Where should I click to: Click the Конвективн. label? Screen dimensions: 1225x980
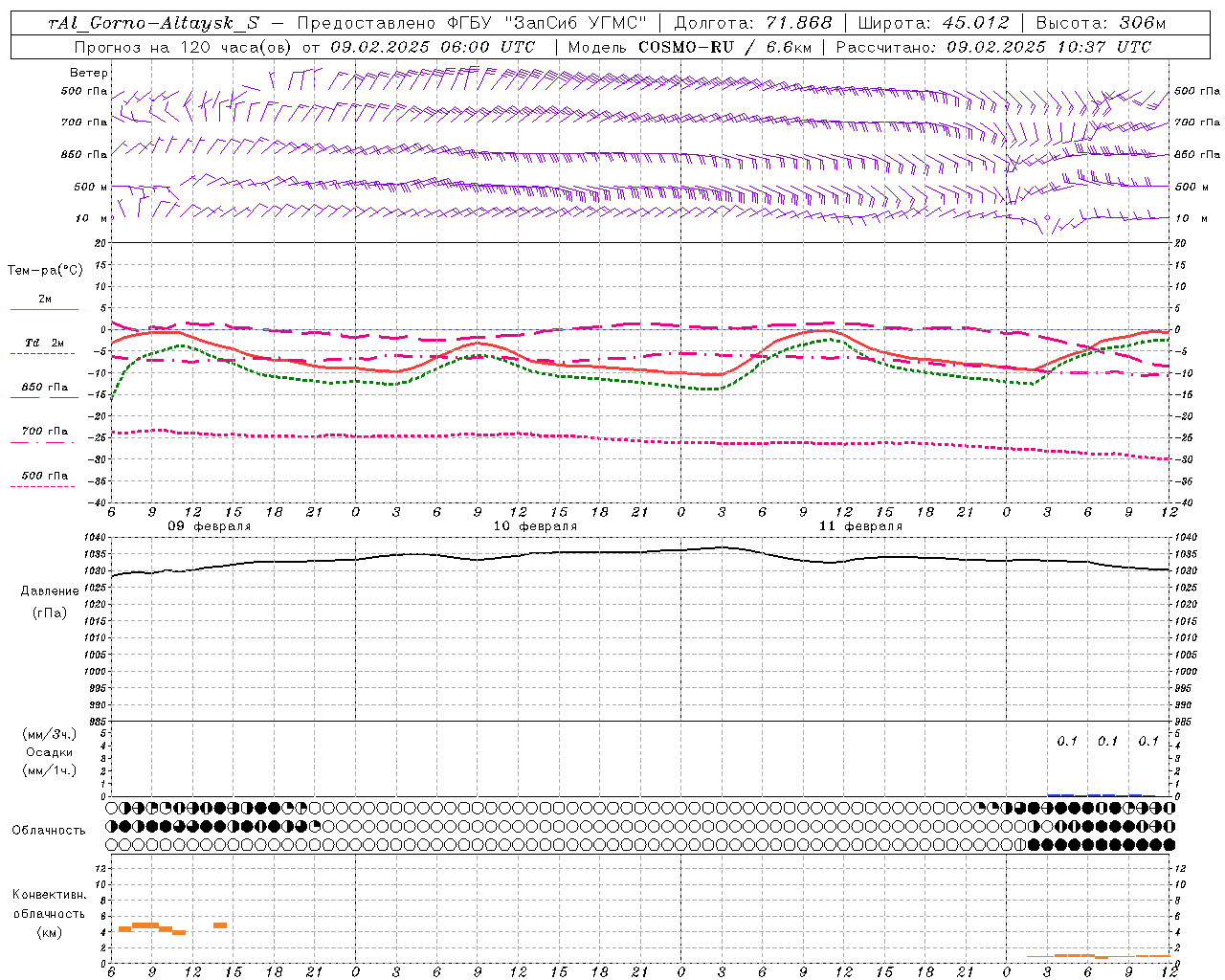coord(49,895)
